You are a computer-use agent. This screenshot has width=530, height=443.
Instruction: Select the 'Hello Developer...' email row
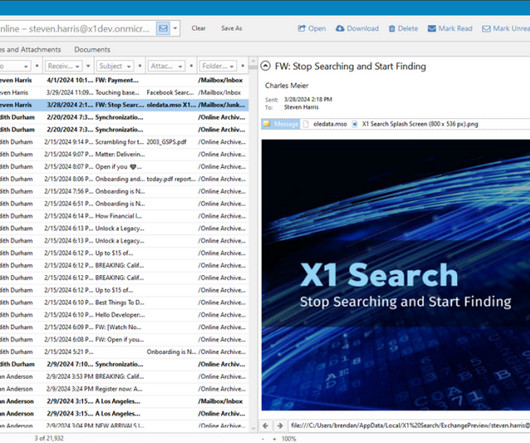124,315
